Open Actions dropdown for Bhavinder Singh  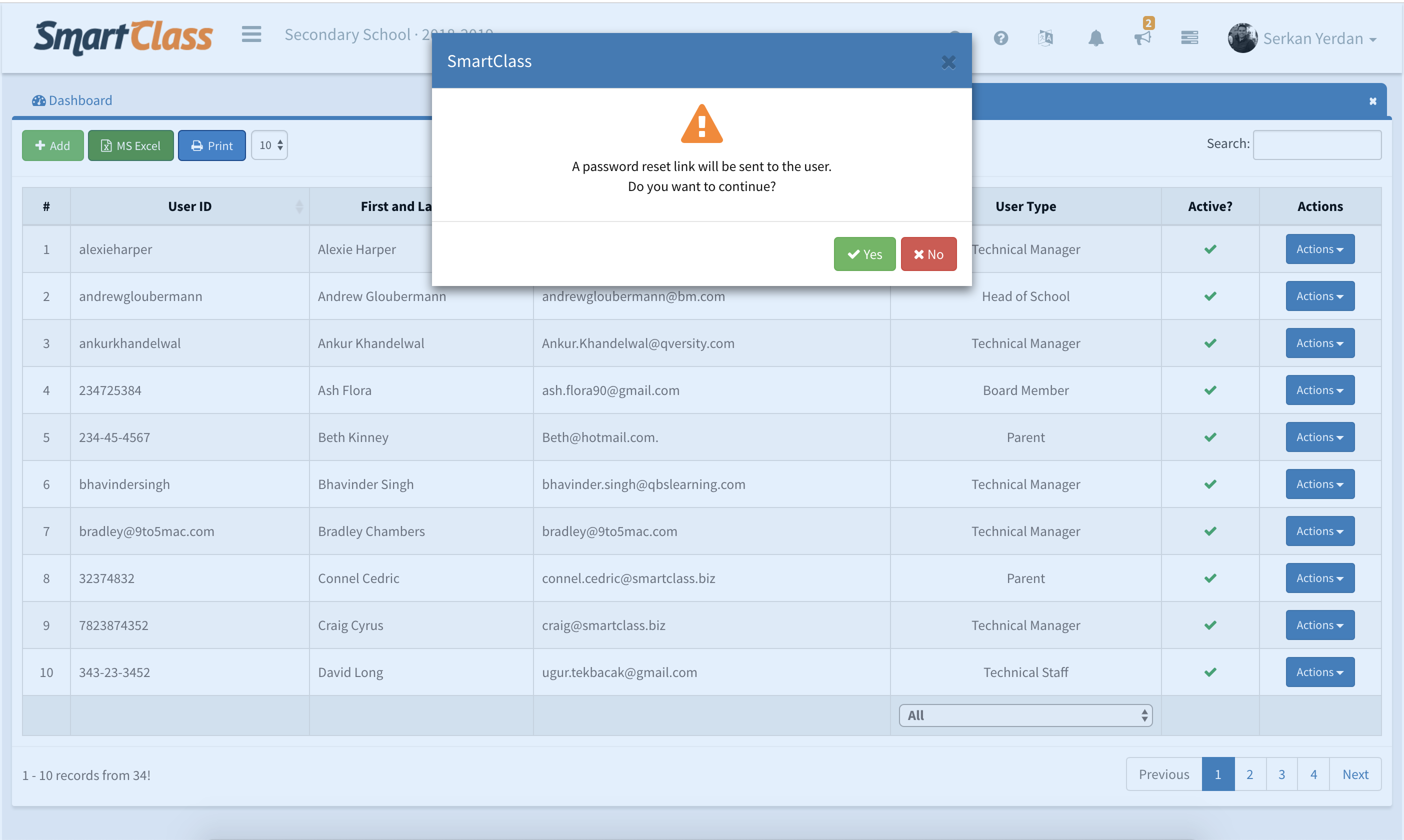pos(1319,484)
